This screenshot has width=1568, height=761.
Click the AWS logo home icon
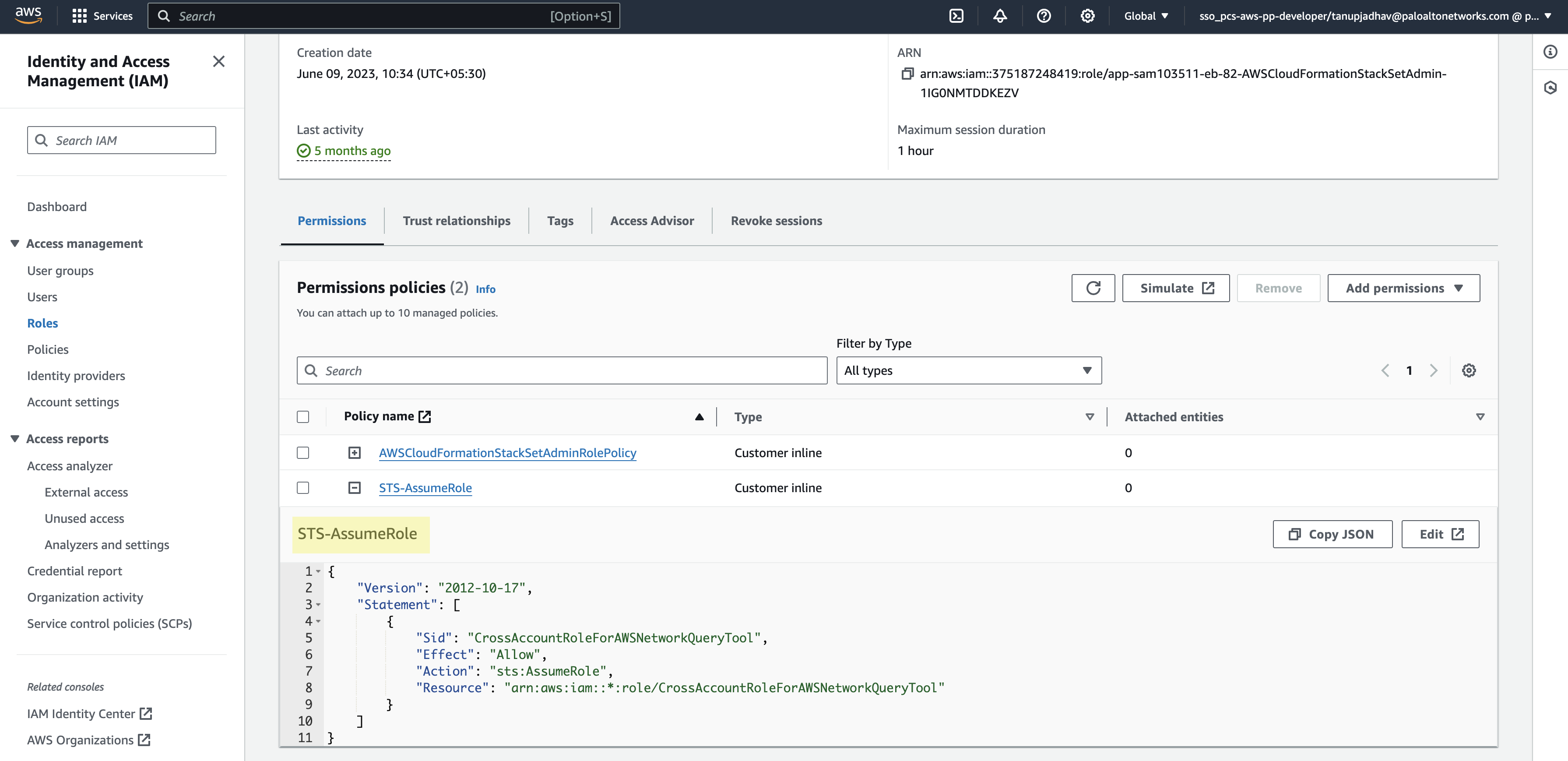coord(28,15)
